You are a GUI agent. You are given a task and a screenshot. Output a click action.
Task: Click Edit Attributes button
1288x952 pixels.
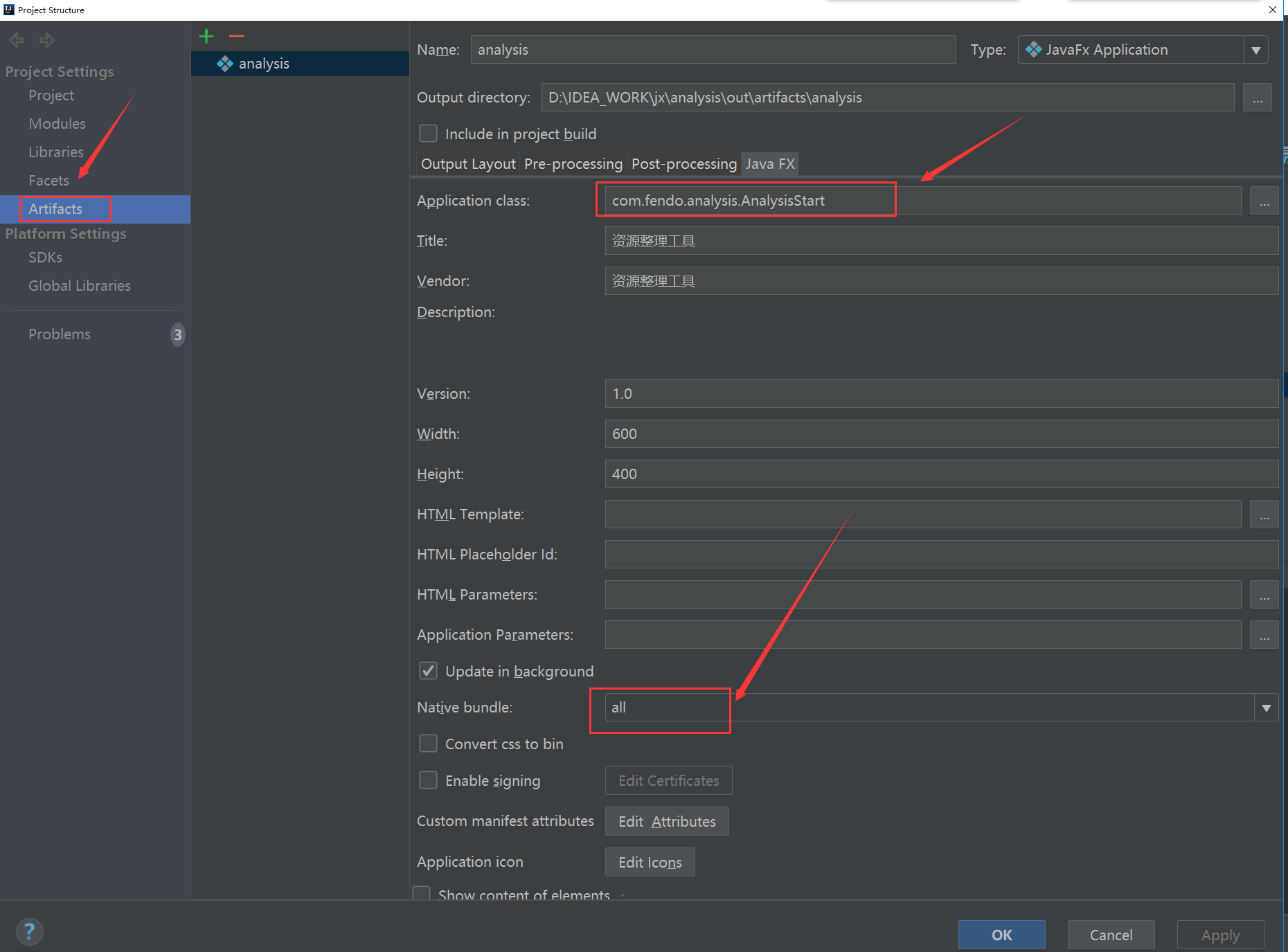click(667, 821)
